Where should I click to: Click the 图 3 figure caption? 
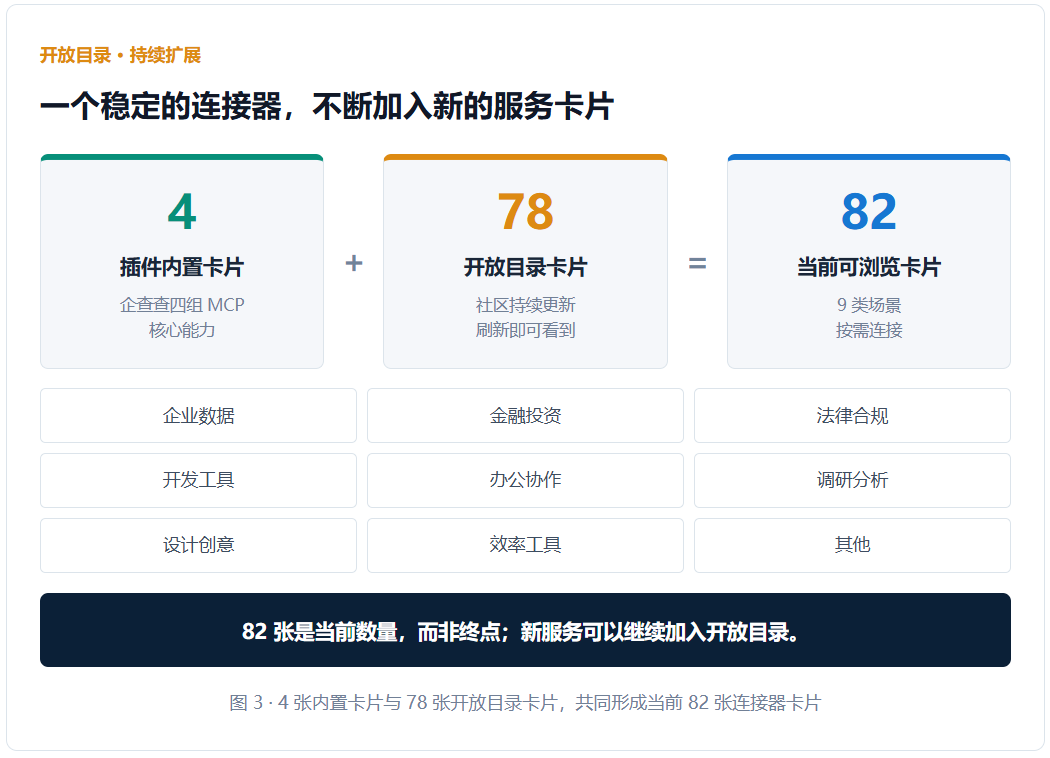525,702
